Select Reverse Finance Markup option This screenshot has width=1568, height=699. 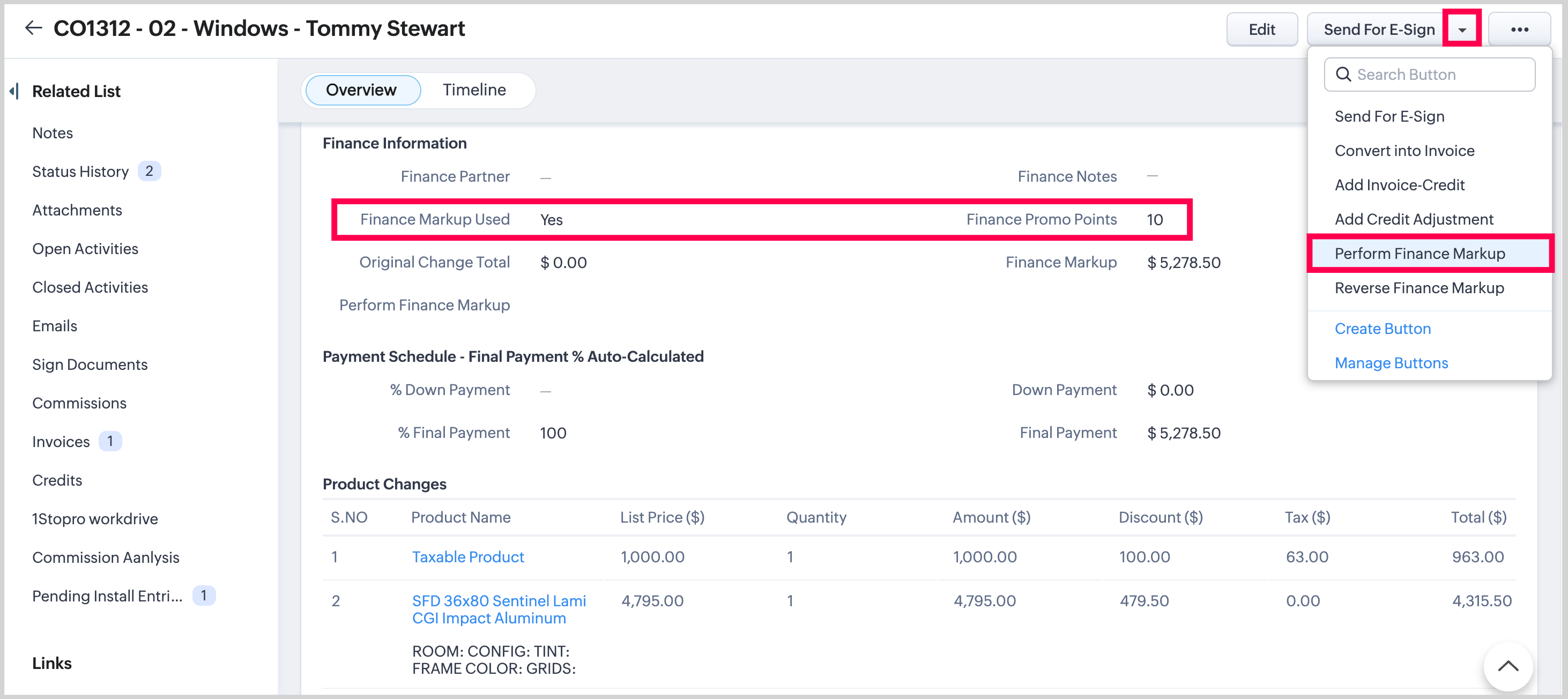point(1418,287)
